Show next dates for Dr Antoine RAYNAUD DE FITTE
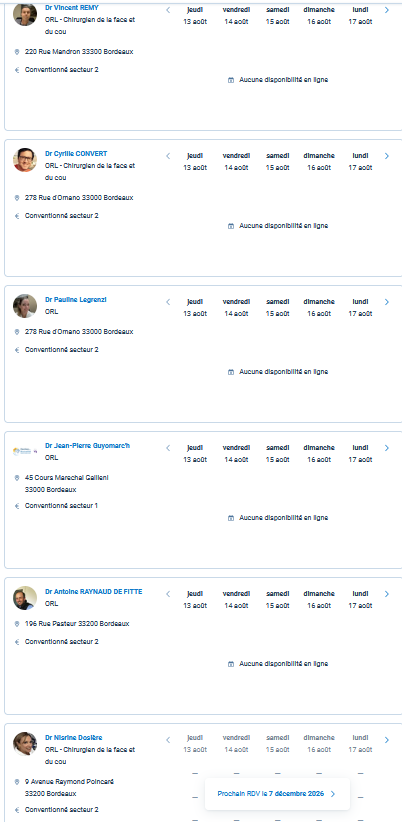 point(387,594)
